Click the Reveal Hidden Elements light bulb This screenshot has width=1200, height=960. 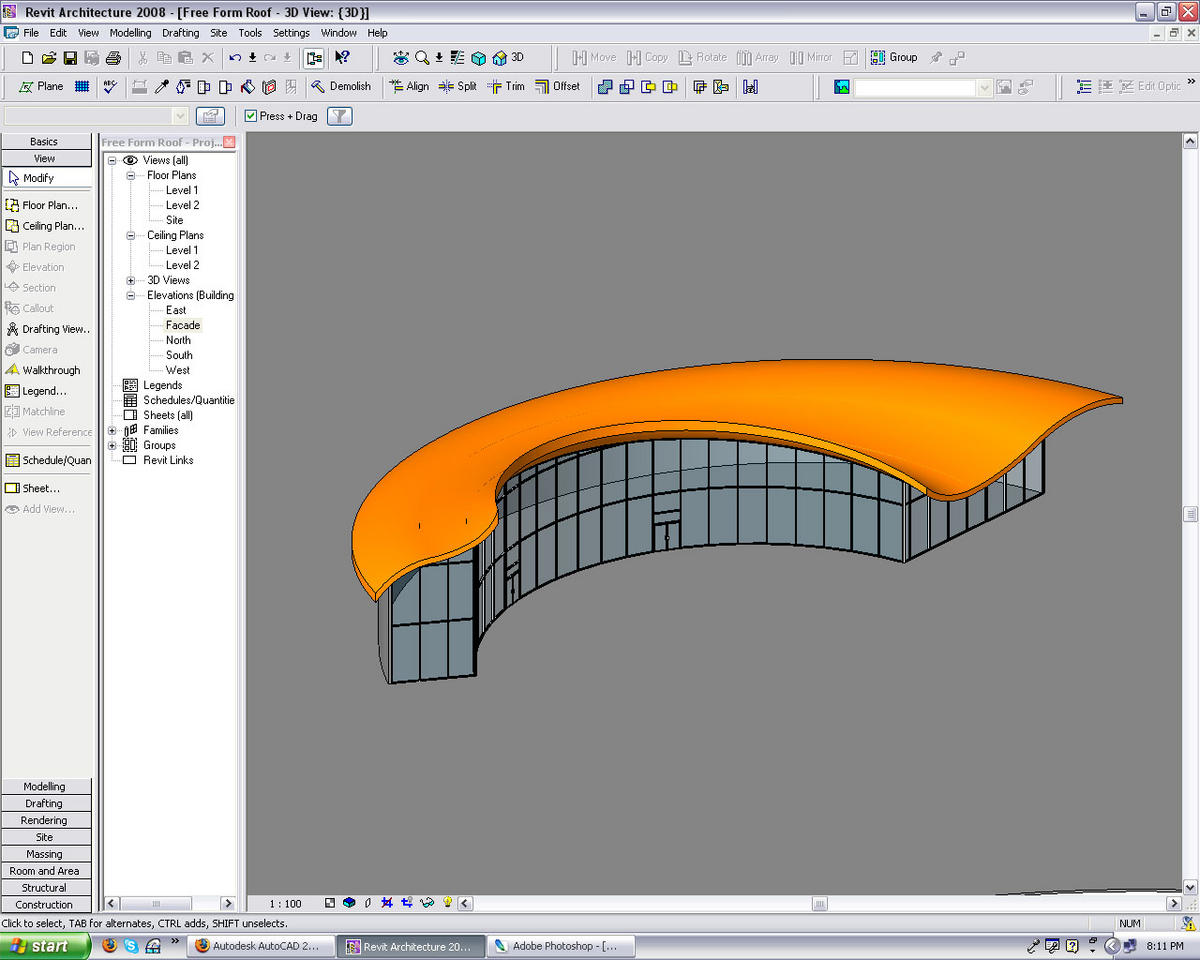448,903
